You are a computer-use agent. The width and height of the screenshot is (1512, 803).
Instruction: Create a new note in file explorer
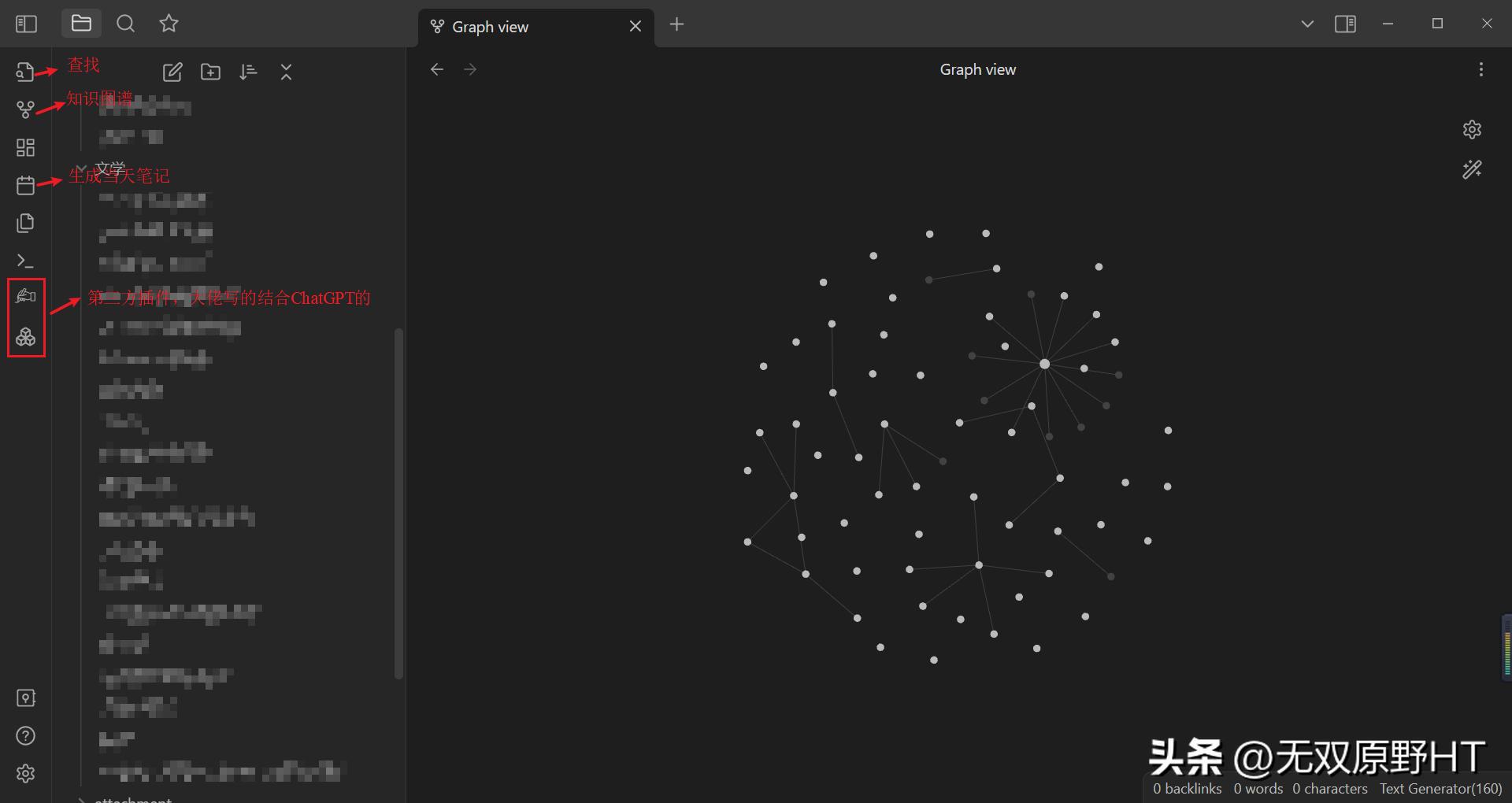pos(172,72)
